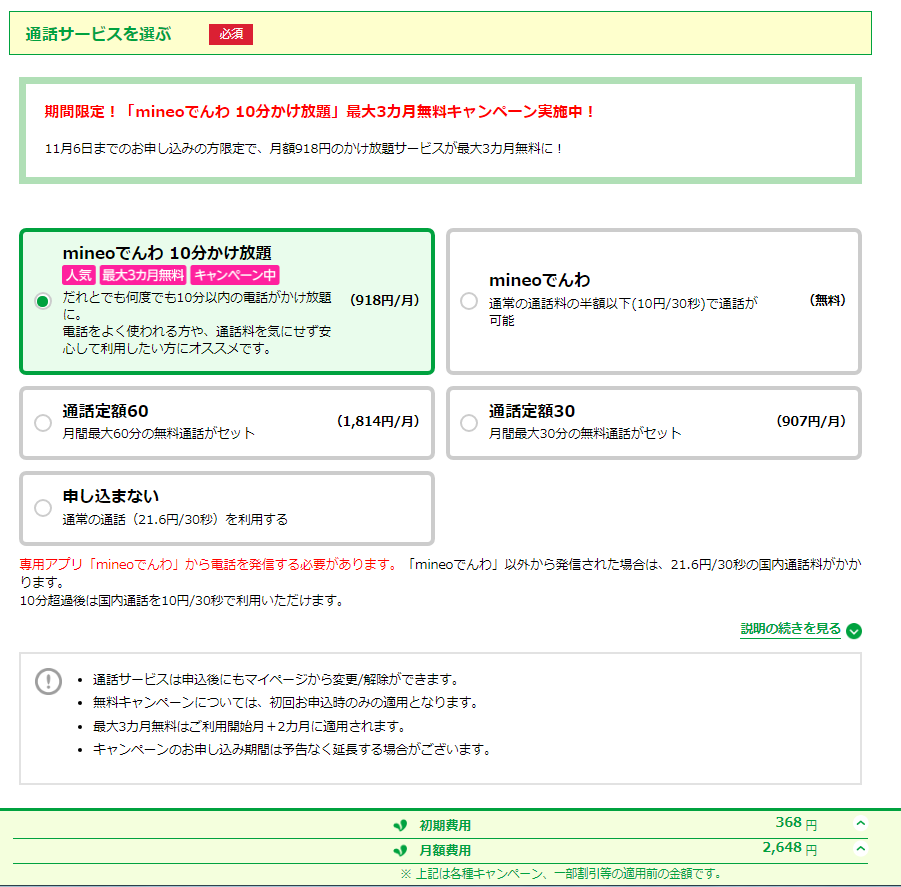Click the exclamation notice icon
Image resolution: width=901 pixels, height=887 pixels.
(x=48, y=681)
